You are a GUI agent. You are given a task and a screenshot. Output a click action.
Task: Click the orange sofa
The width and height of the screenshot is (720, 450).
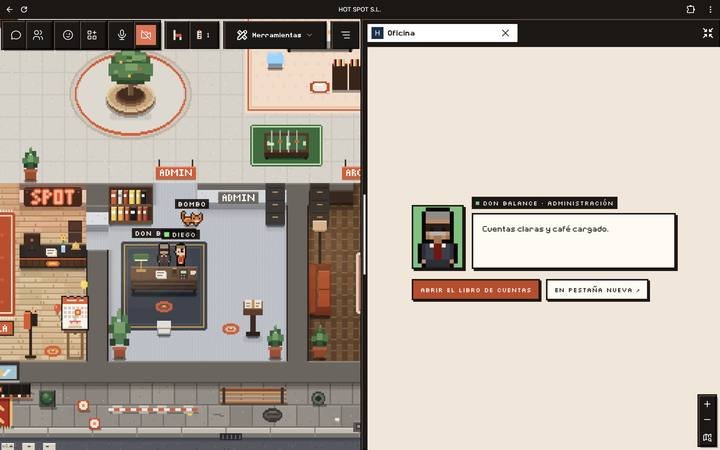coord(320,290)
